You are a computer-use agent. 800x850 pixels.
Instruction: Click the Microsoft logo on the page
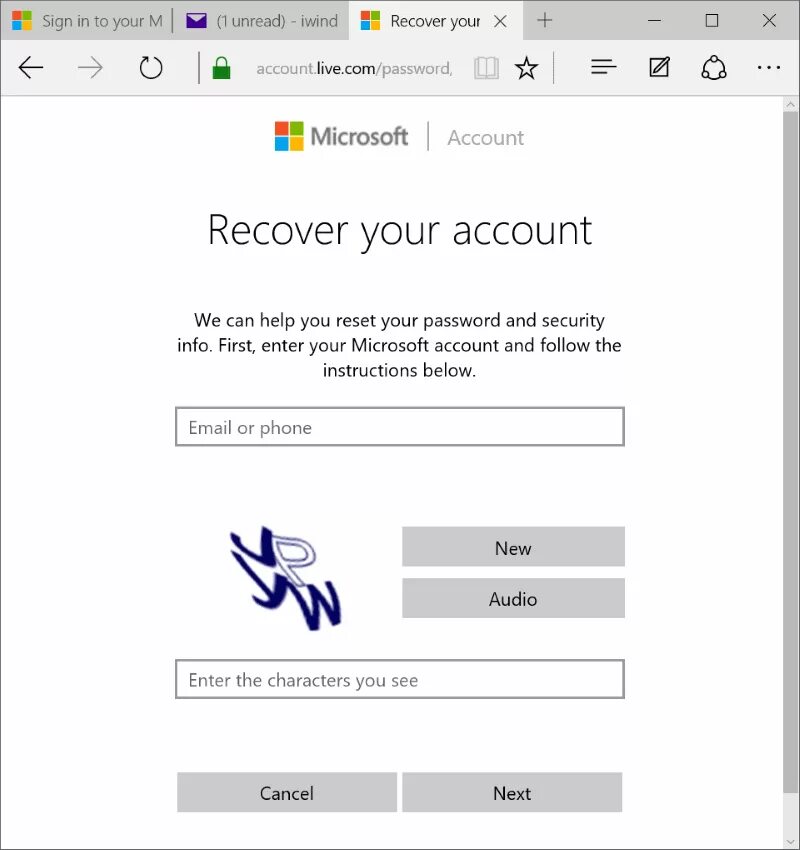coord(341,136)
